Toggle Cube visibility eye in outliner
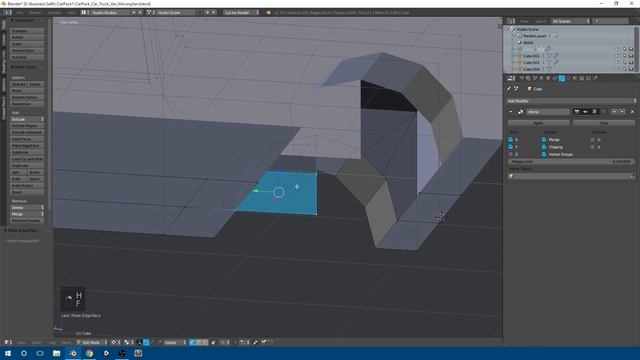The image size is (640, 360). pyautogui.click(x=618, y=49)
